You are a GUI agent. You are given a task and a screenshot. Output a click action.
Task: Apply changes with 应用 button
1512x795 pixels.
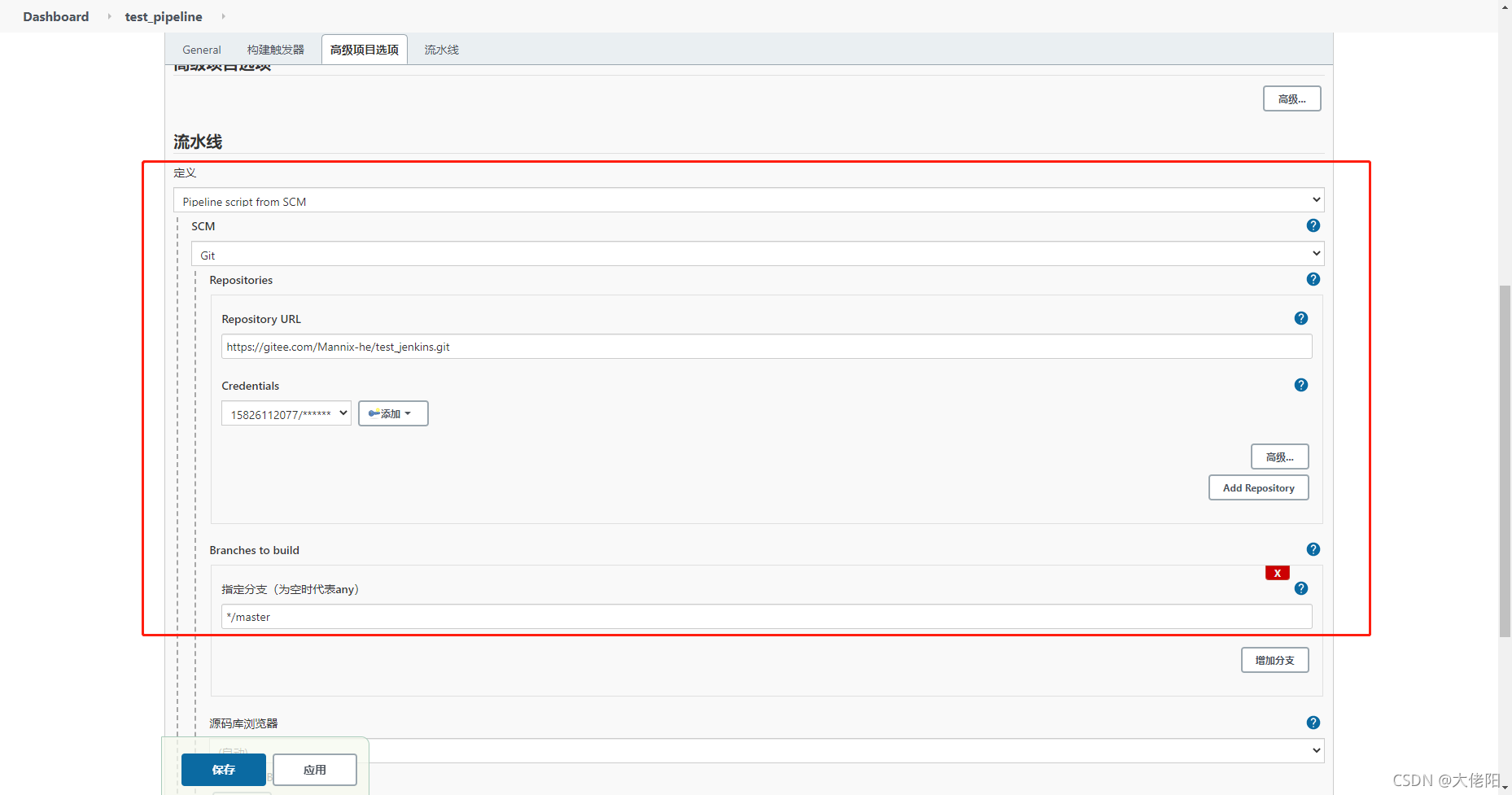(314, 770)
